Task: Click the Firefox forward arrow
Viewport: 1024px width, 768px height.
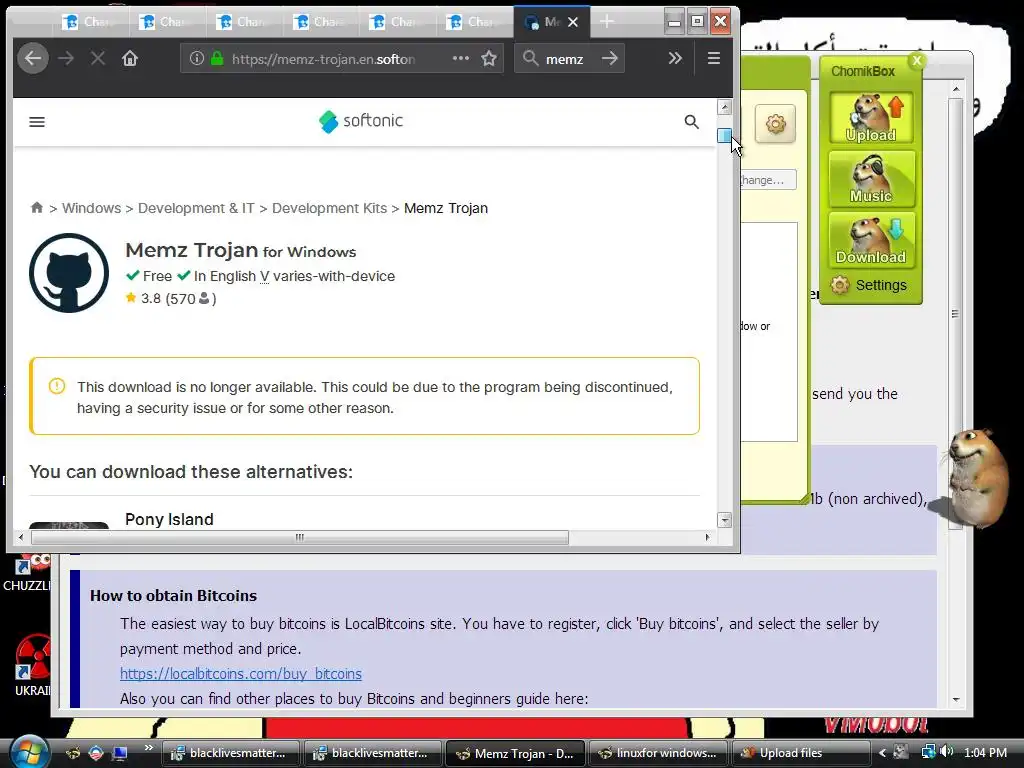Action: pyautogui.click(x=66, y=59)
